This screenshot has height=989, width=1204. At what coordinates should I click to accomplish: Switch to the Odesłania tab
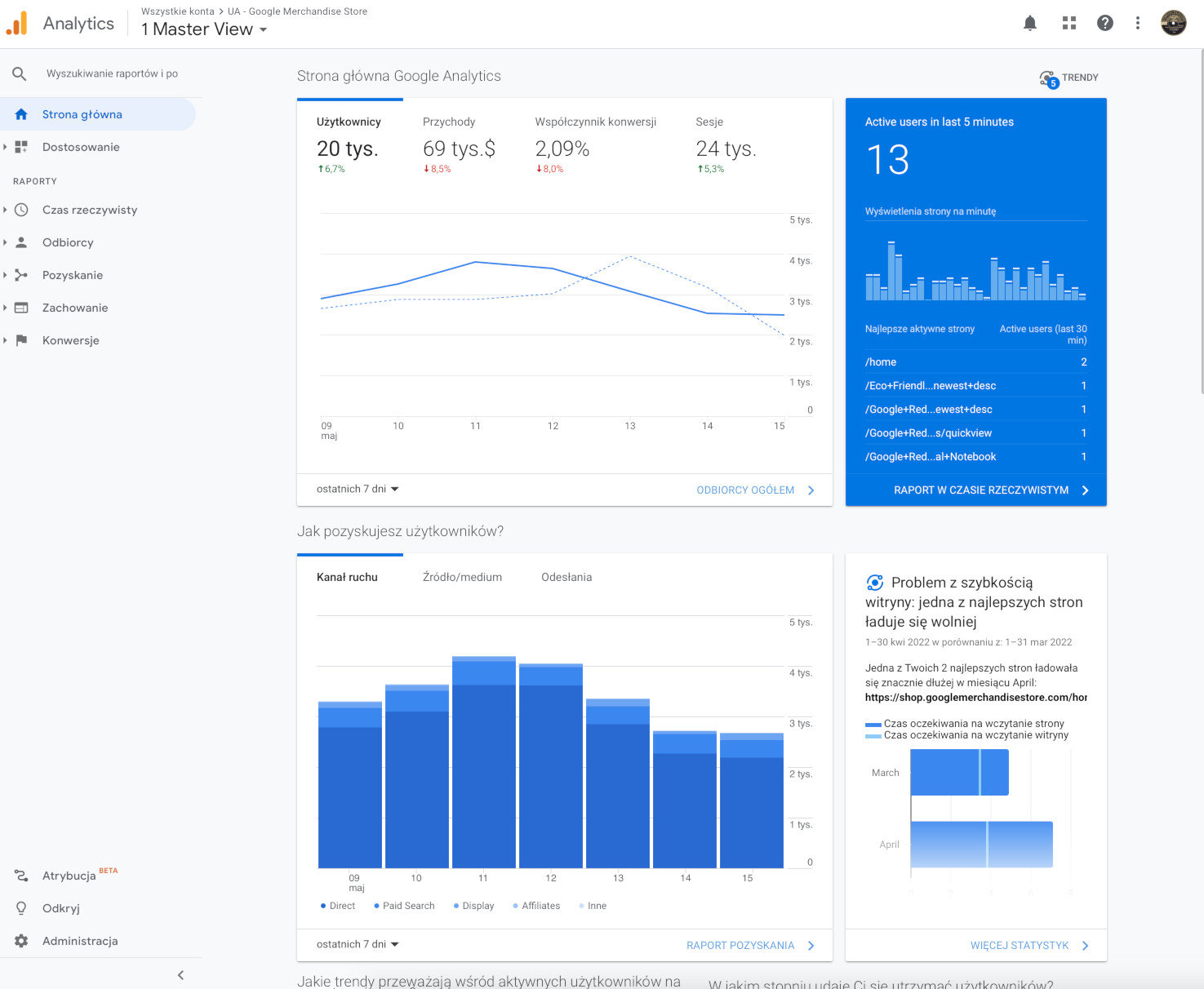click(566, 577)
